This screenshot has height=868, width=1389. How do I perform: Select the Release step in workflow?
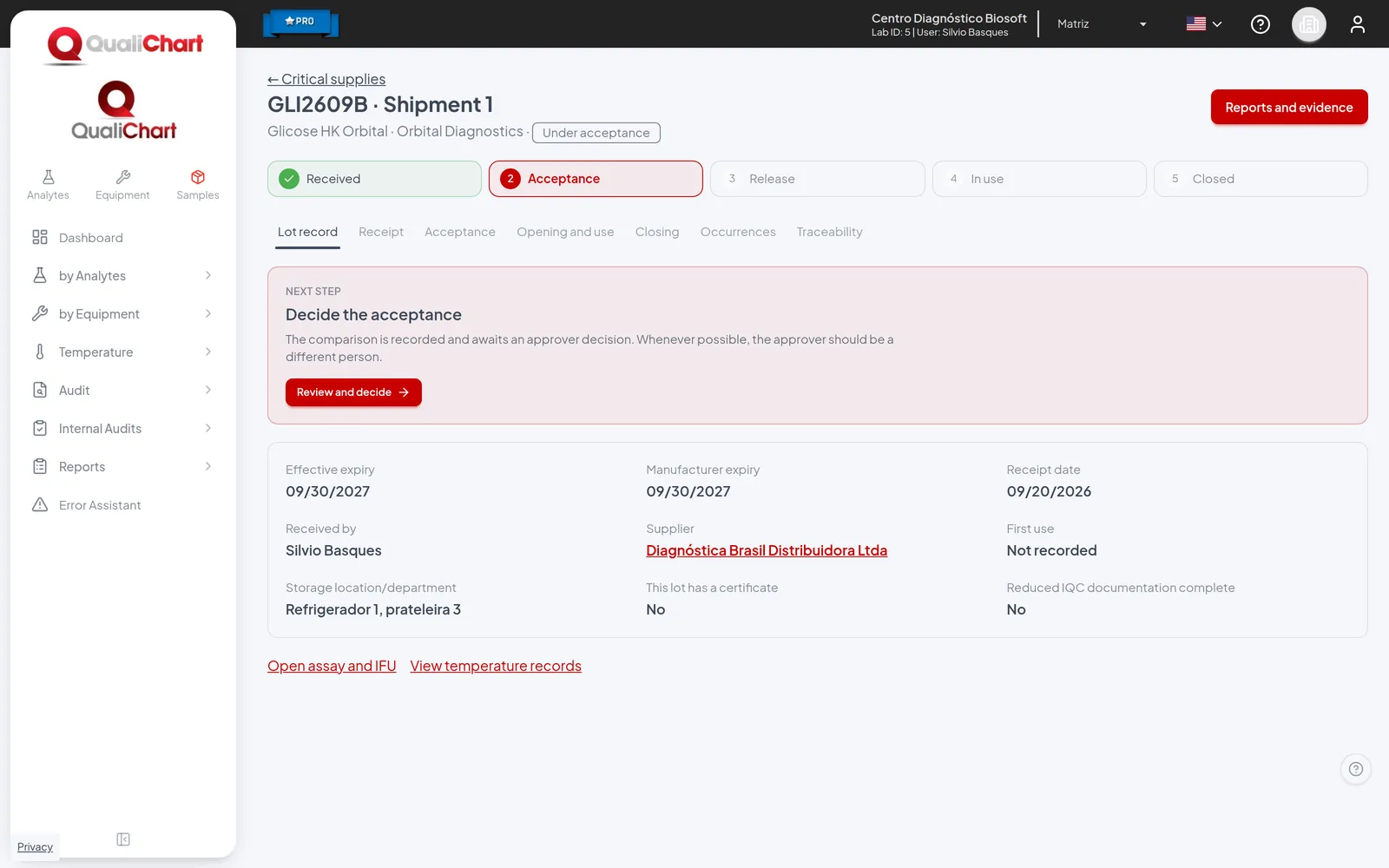(x=818, y=179)
